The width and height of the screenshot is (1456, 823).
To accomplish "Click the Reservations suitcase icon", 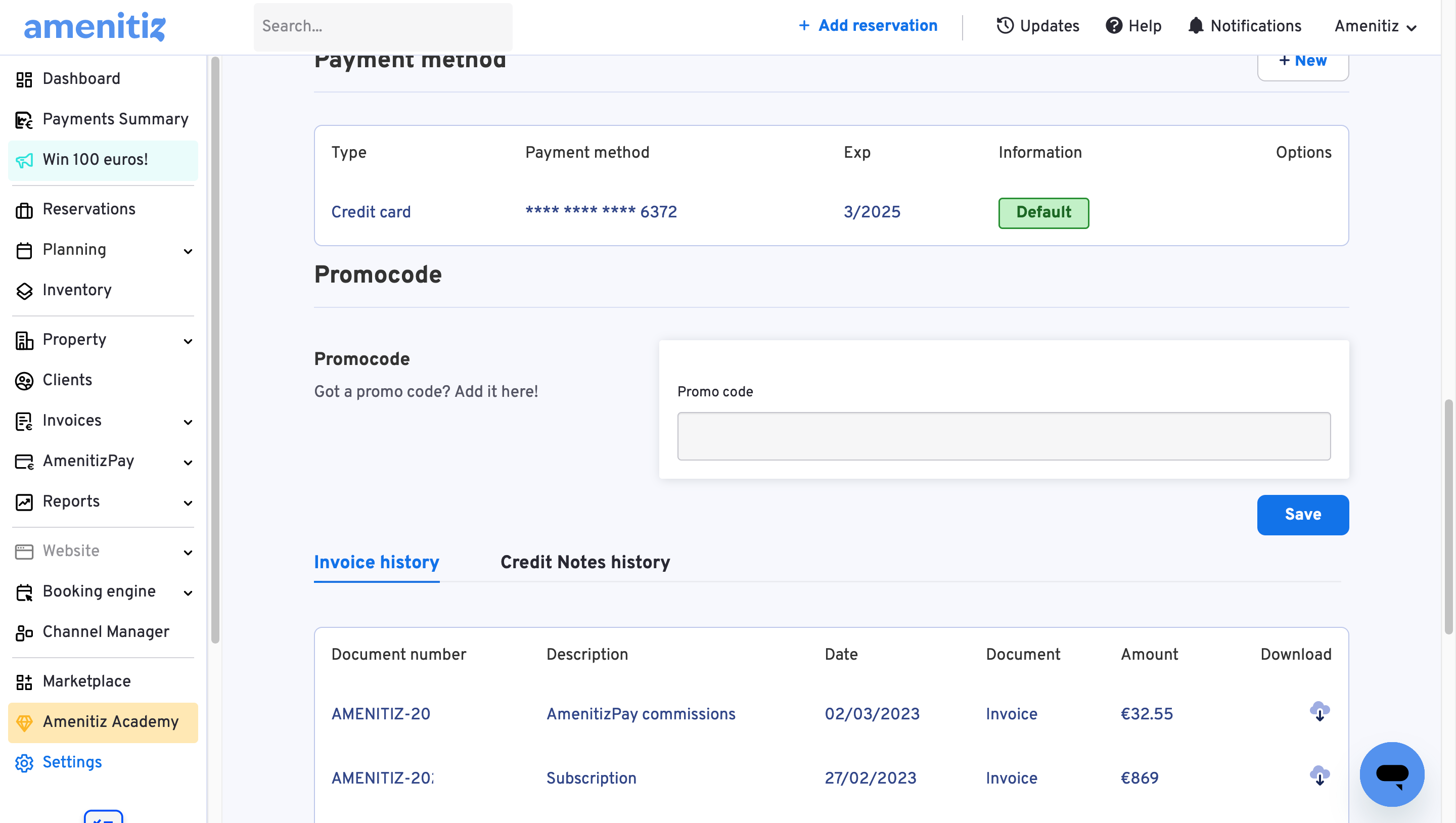I will point(24,210).
